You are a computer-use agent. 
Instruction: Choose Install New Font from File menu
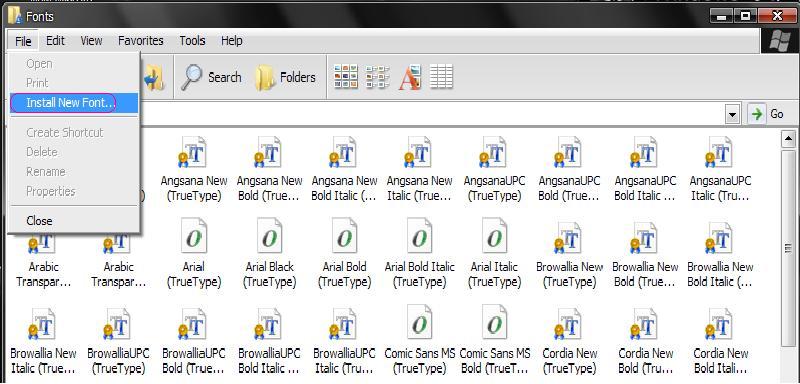click(73, 103)
